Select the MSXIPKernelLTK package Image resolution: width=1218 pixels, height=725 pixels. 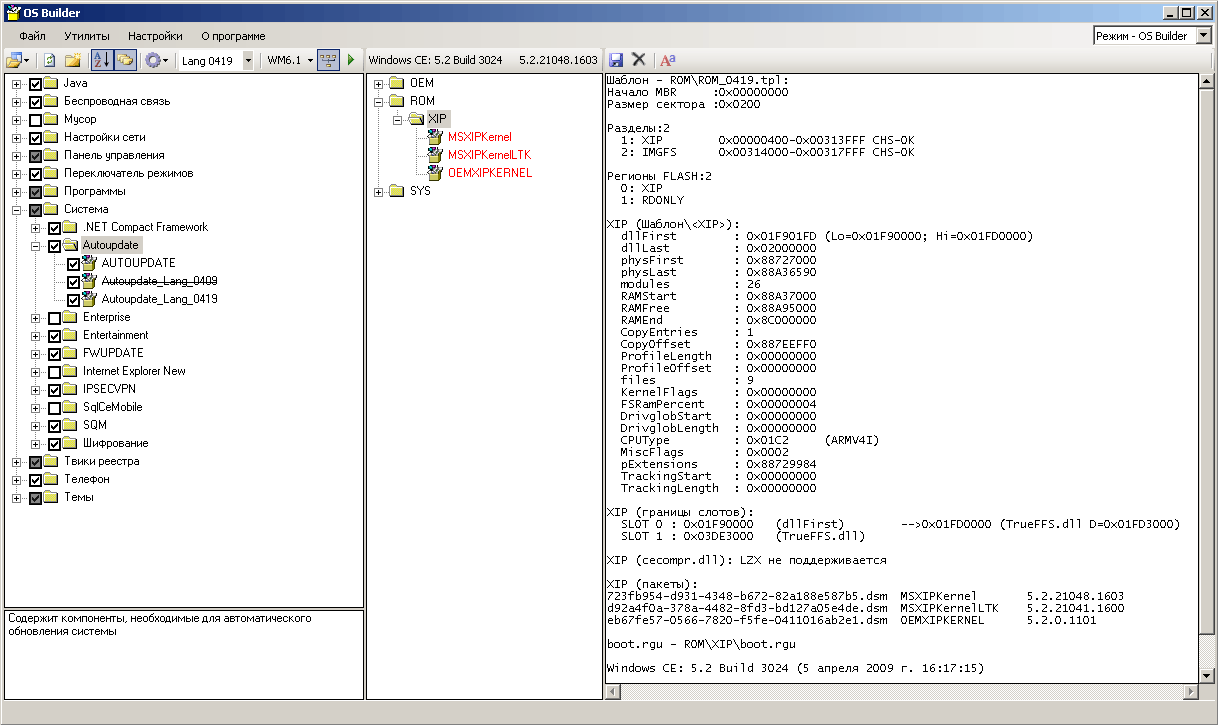(x=489, y=154)
